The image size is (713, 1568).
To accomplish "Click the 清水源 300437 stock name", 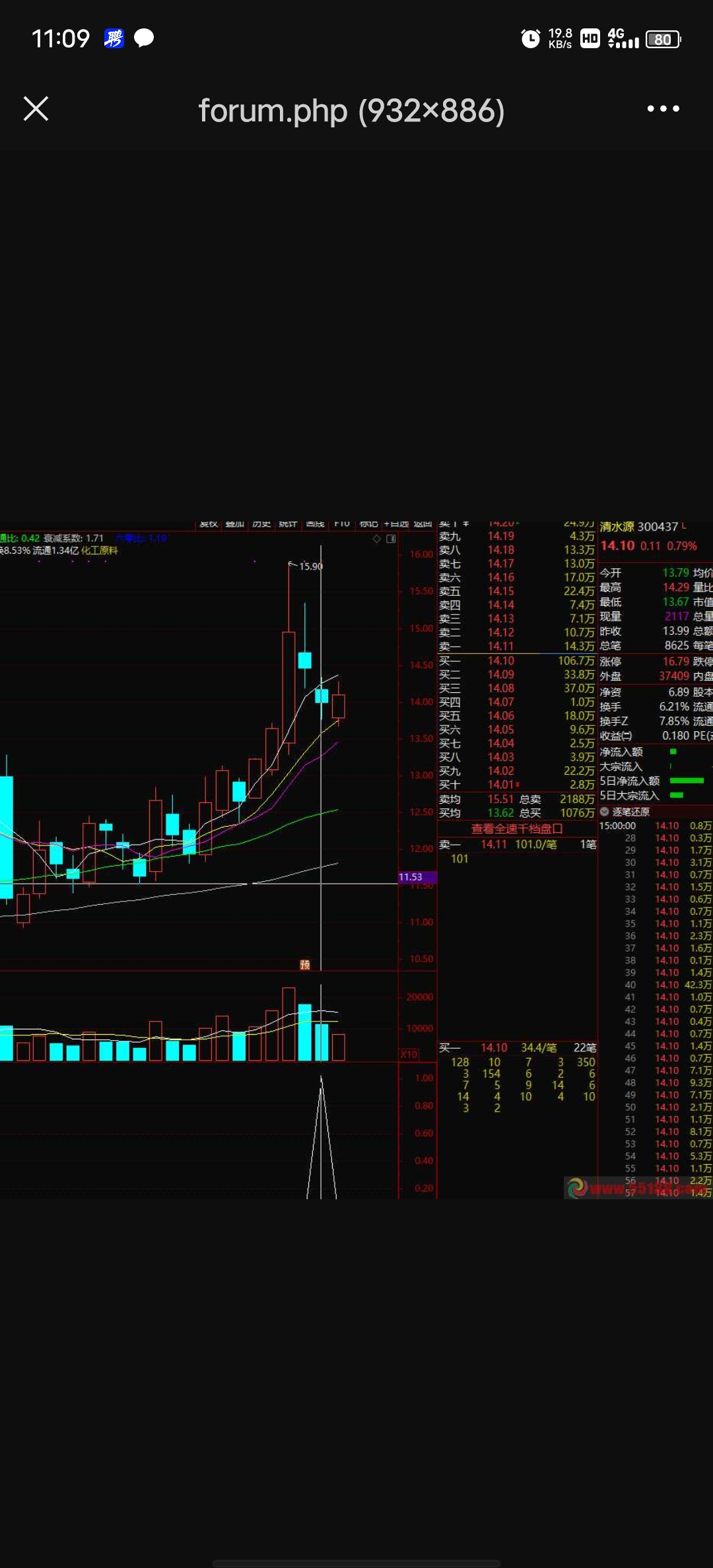I will 638,527.
